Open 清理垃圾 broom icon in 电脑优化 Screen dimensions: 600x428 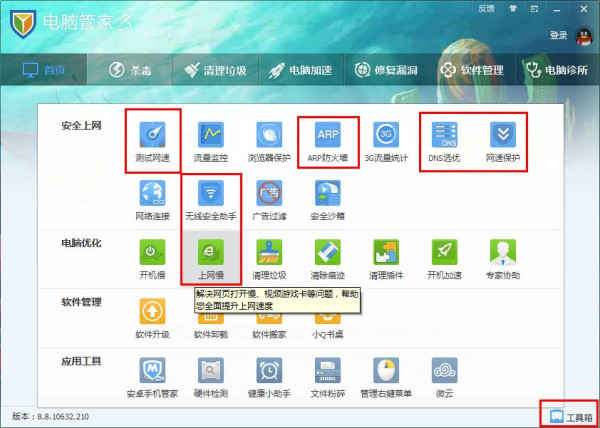tap(269, 259)
